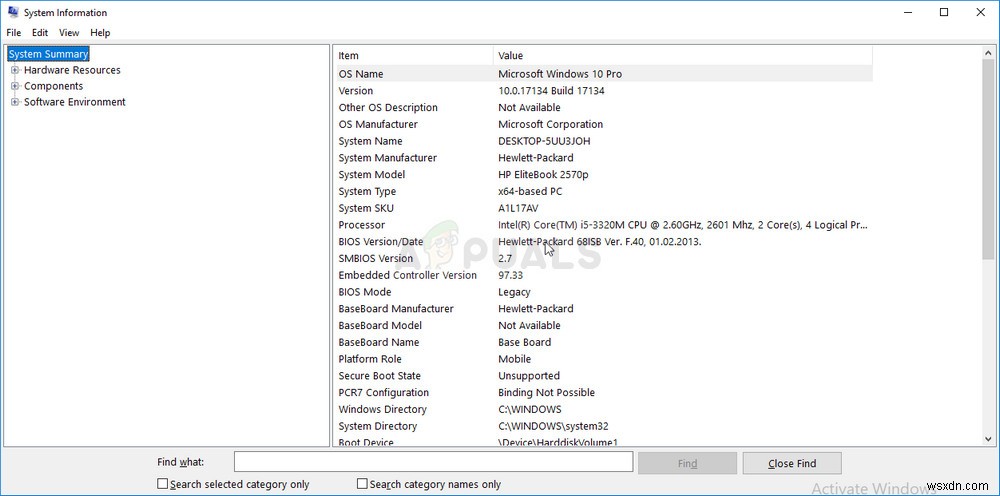Select System SKU row

603,208
